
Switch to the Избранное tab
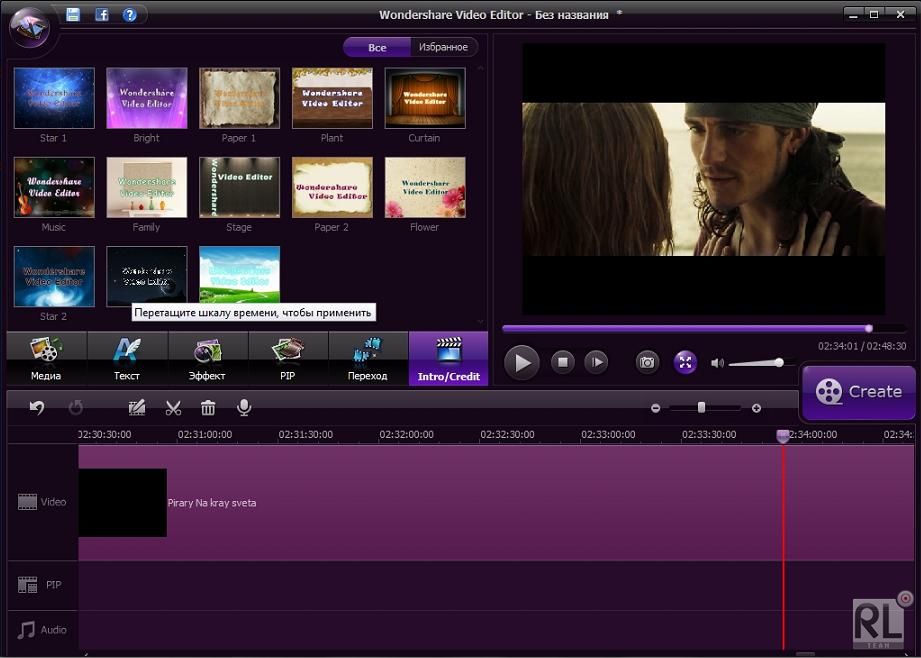pos(443,46)
